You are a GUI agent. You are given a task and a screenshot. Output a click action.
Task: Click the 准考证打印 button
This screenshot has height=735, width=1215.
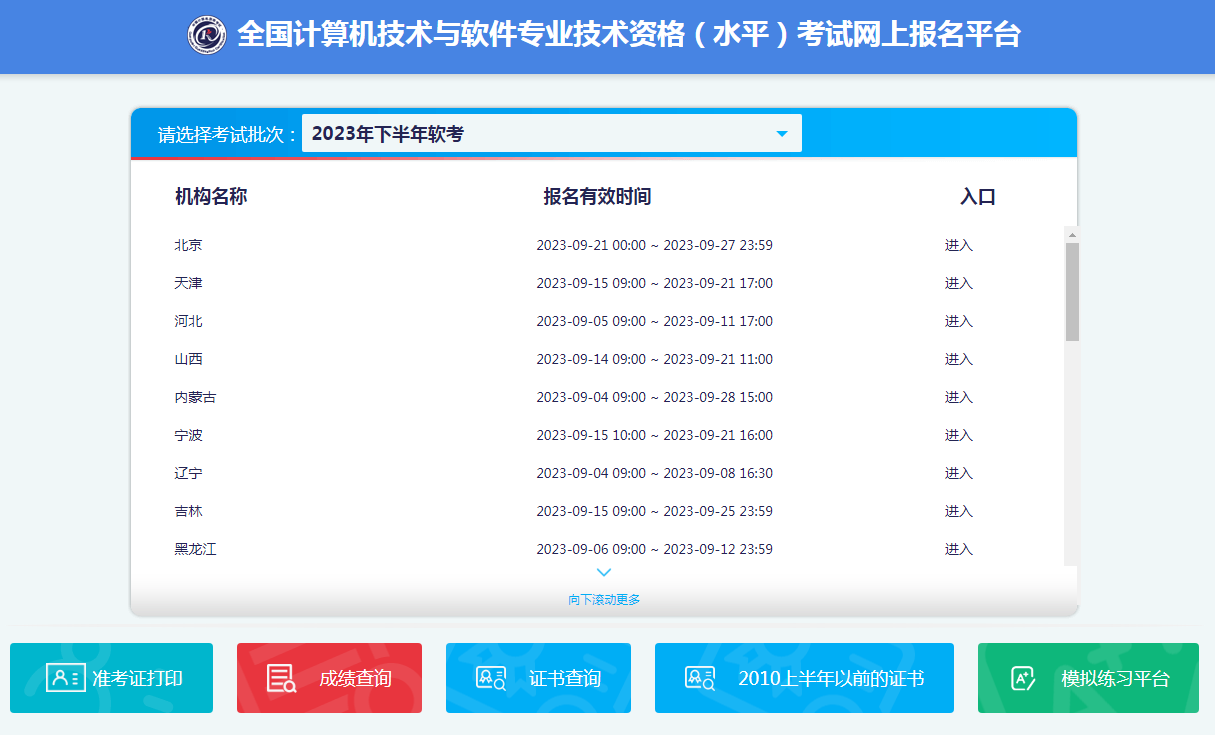pos(111,677)
